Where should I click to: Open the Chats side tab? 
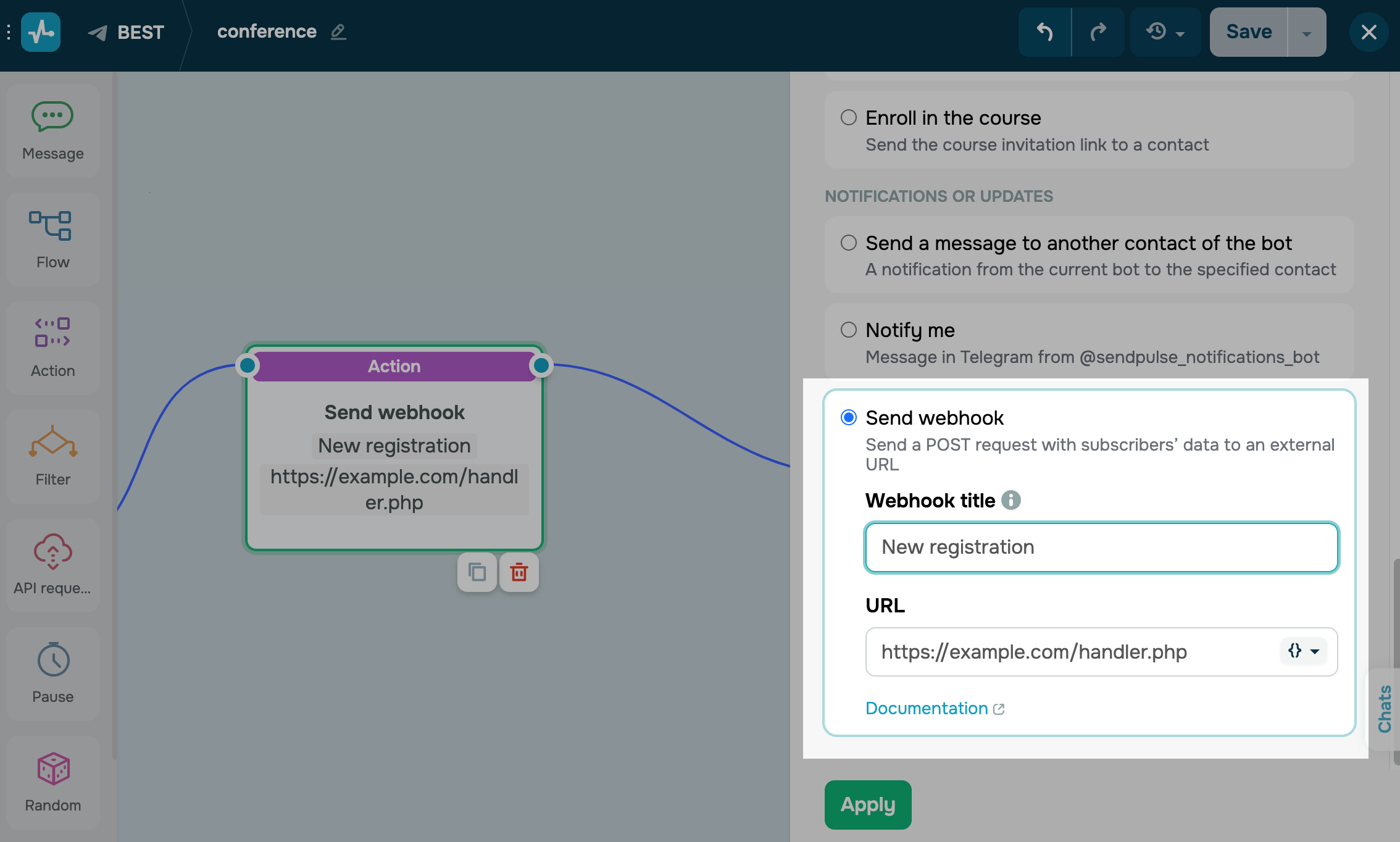click(1385, 708)
